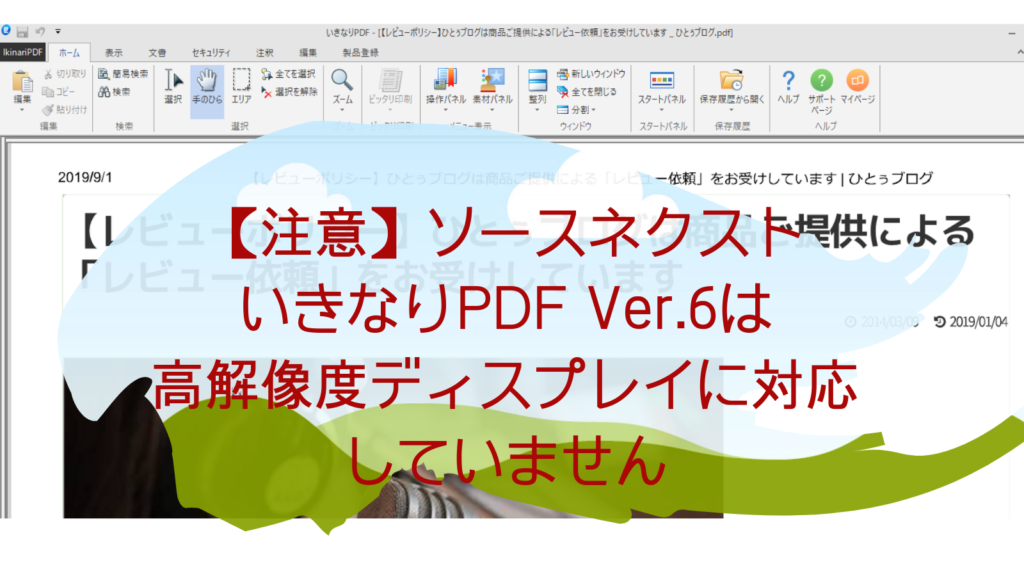Open the サポートページ green icon
This screenshot has width=1024, height=576.
pyautogui.click(x=822, y=91)
